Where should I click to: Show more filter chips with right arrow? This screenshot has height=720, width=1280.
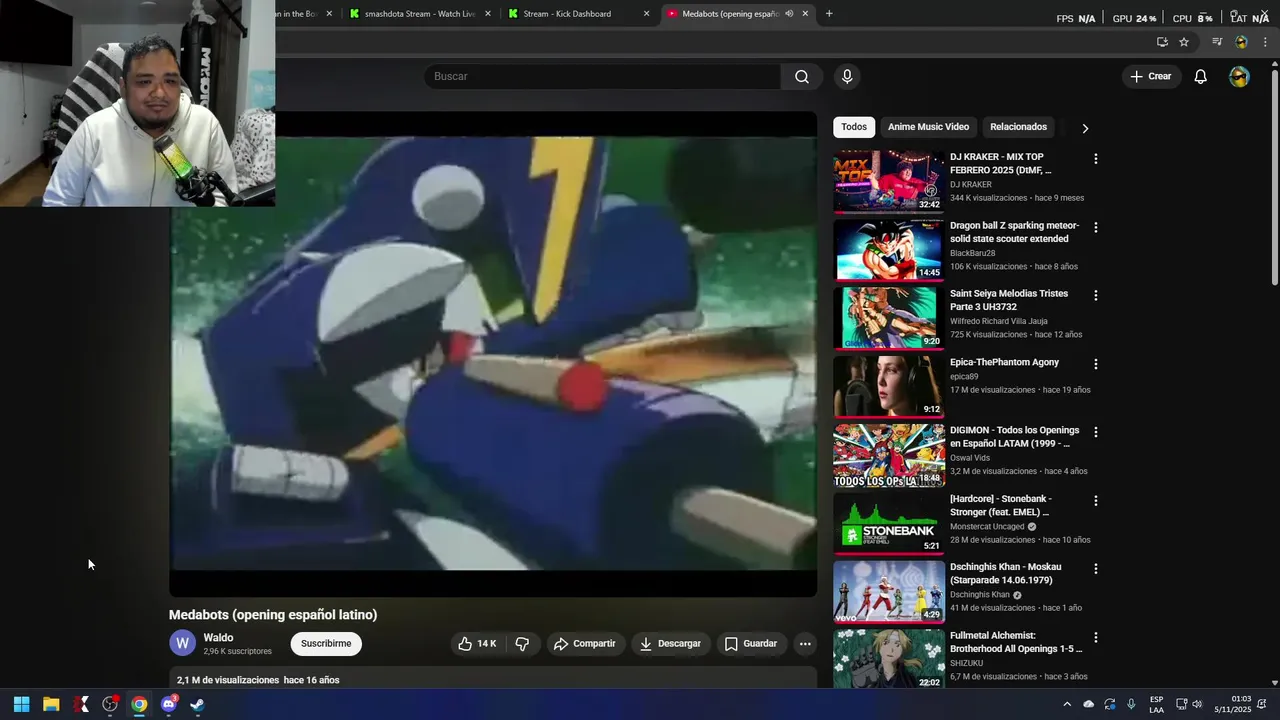point(1085,128)
